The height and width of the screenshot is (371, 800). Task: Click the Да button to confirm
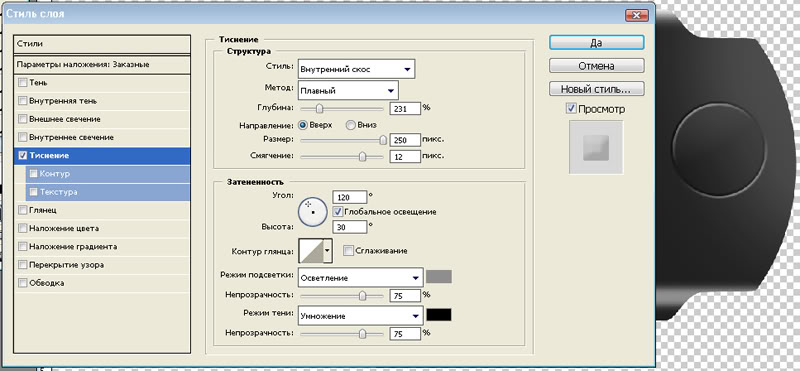[x=596, y=43]
